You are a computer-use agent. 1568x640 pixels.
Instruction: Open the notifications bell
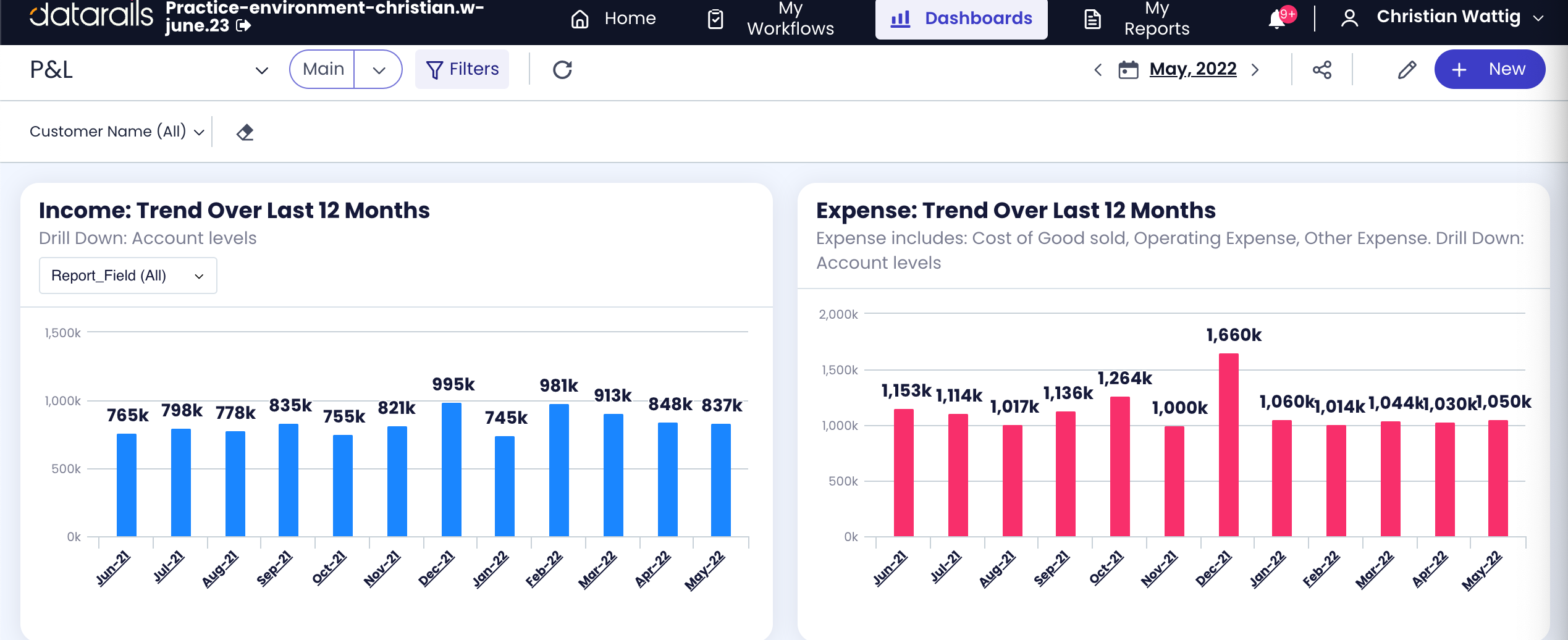click(x=1276, y=19)
